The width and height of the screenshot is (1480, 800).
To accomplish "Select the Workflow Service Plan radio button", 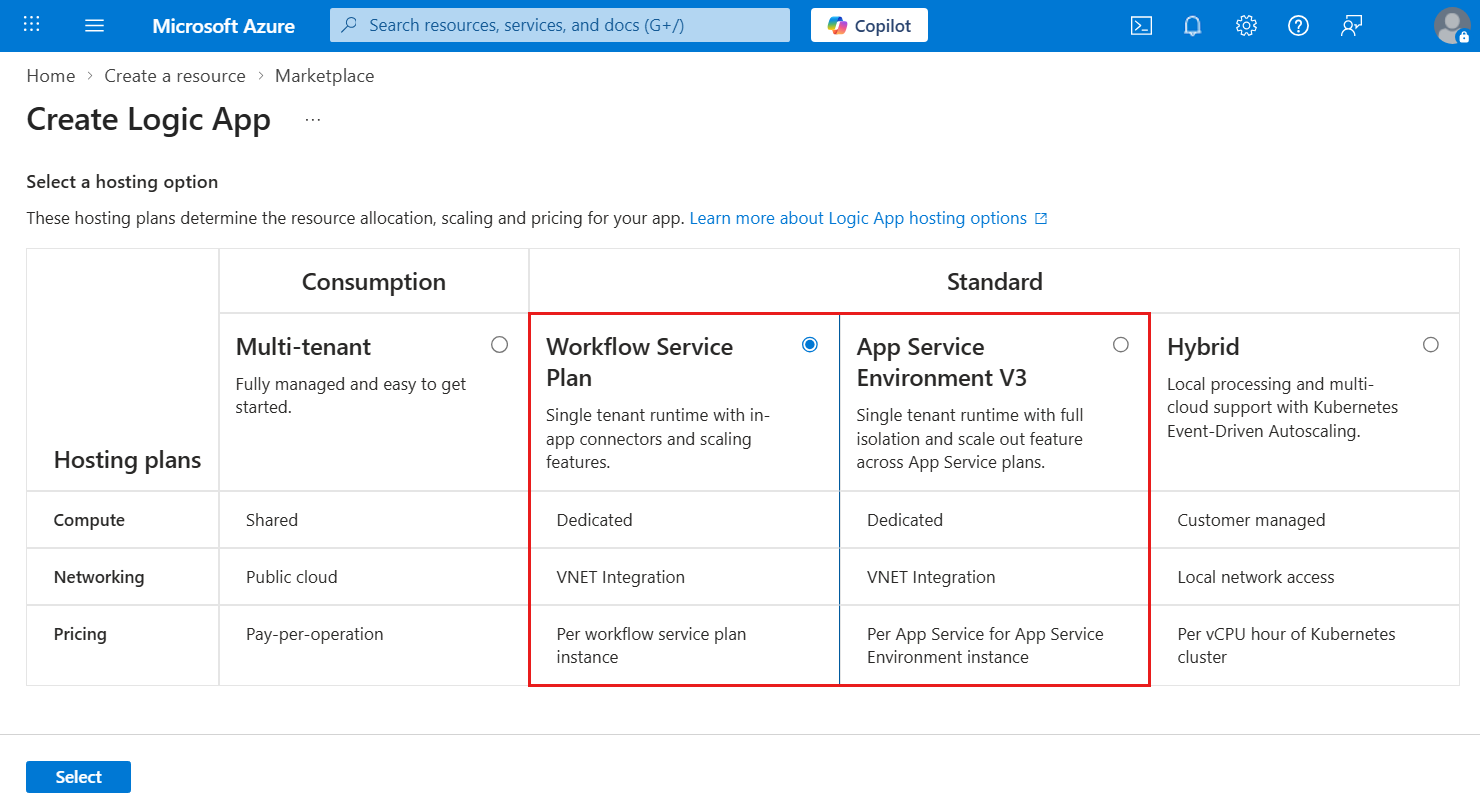I will [810, 345].
